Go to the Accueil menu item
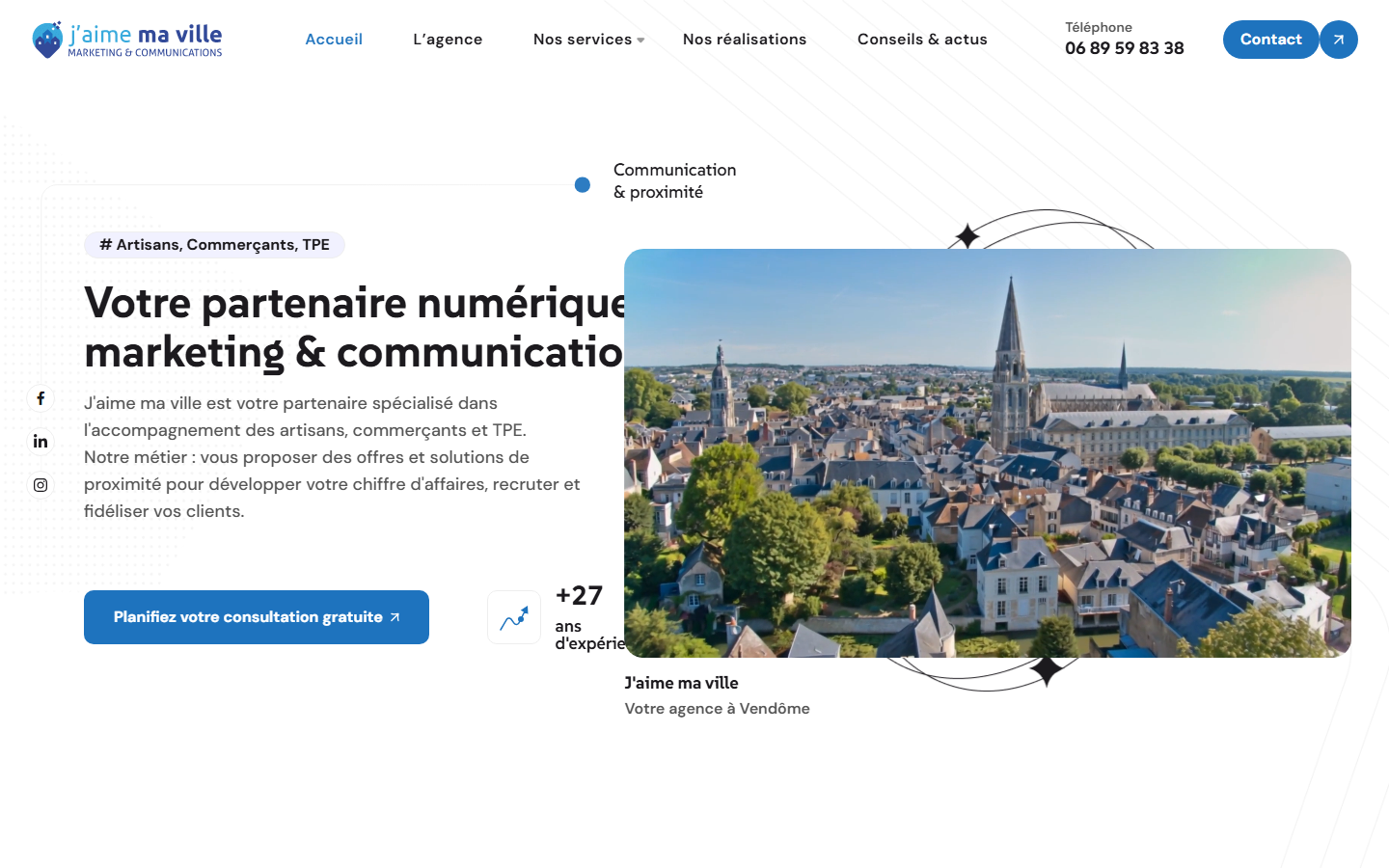This screenshot has width=1389, height=868. tap(334, 40)
